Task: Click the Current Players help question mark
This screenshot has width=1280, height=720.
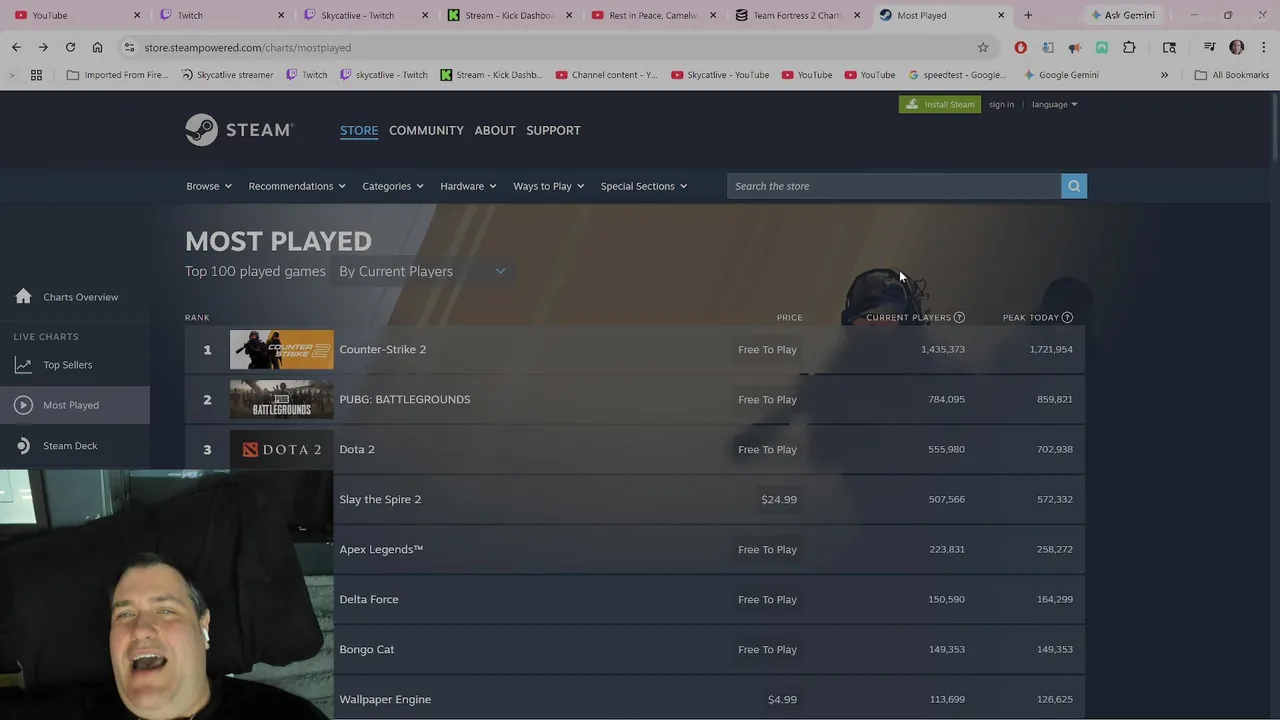Action: (959, 317)
